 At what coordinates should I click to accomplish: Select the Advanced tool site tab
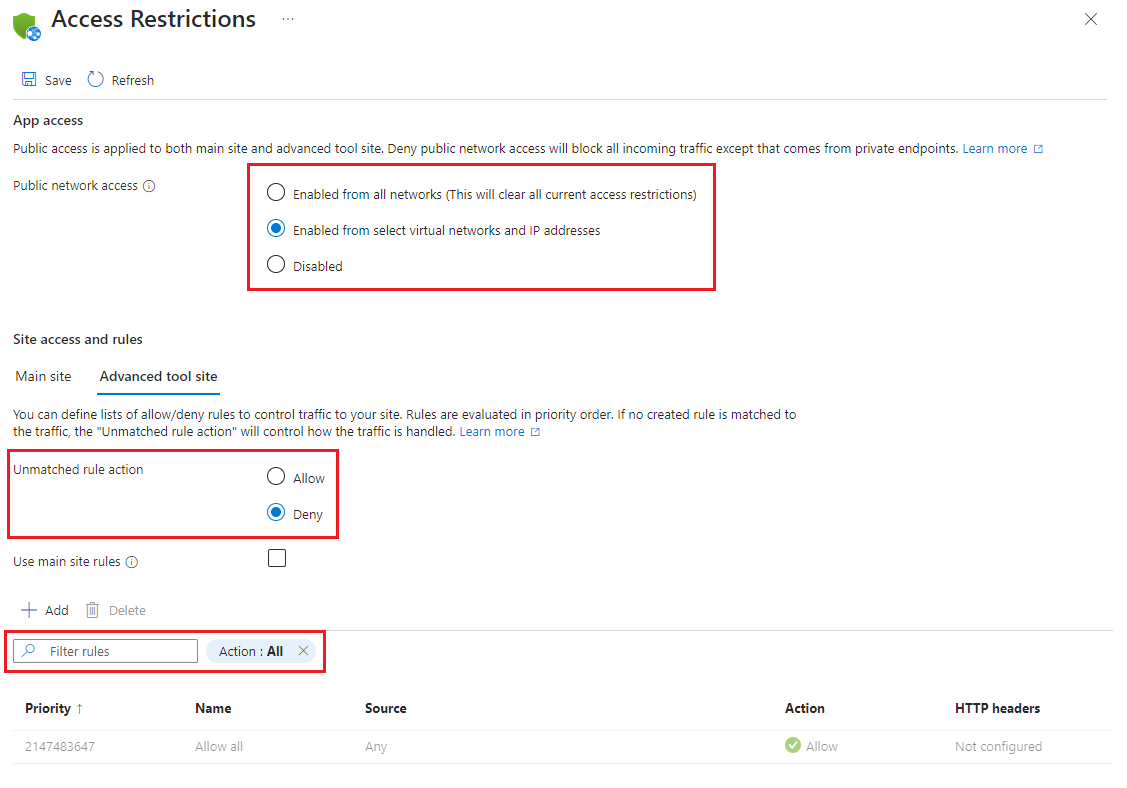[158, 376]
